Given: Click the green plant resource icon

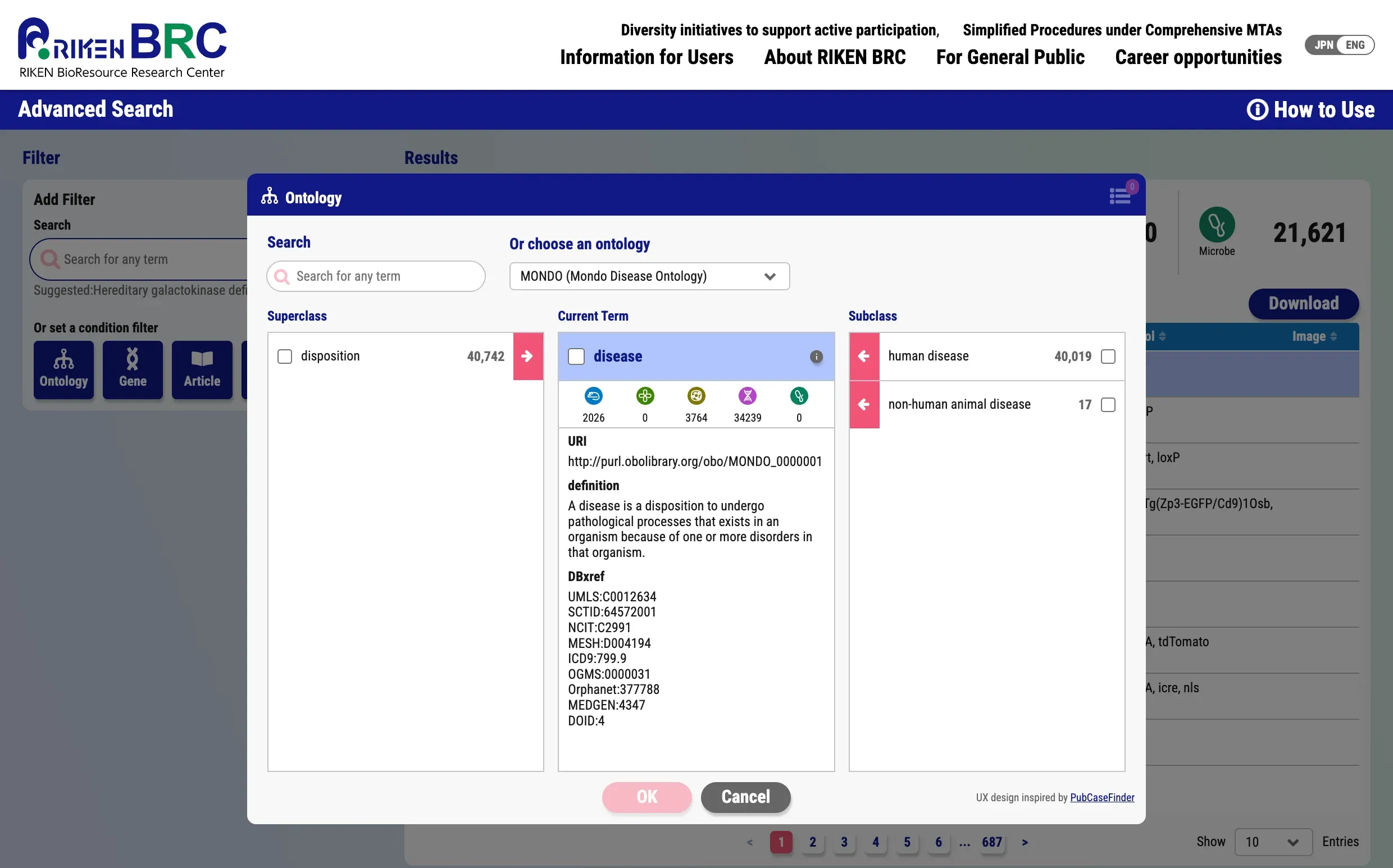Looking at the screenshot, I should pos(645,395).
